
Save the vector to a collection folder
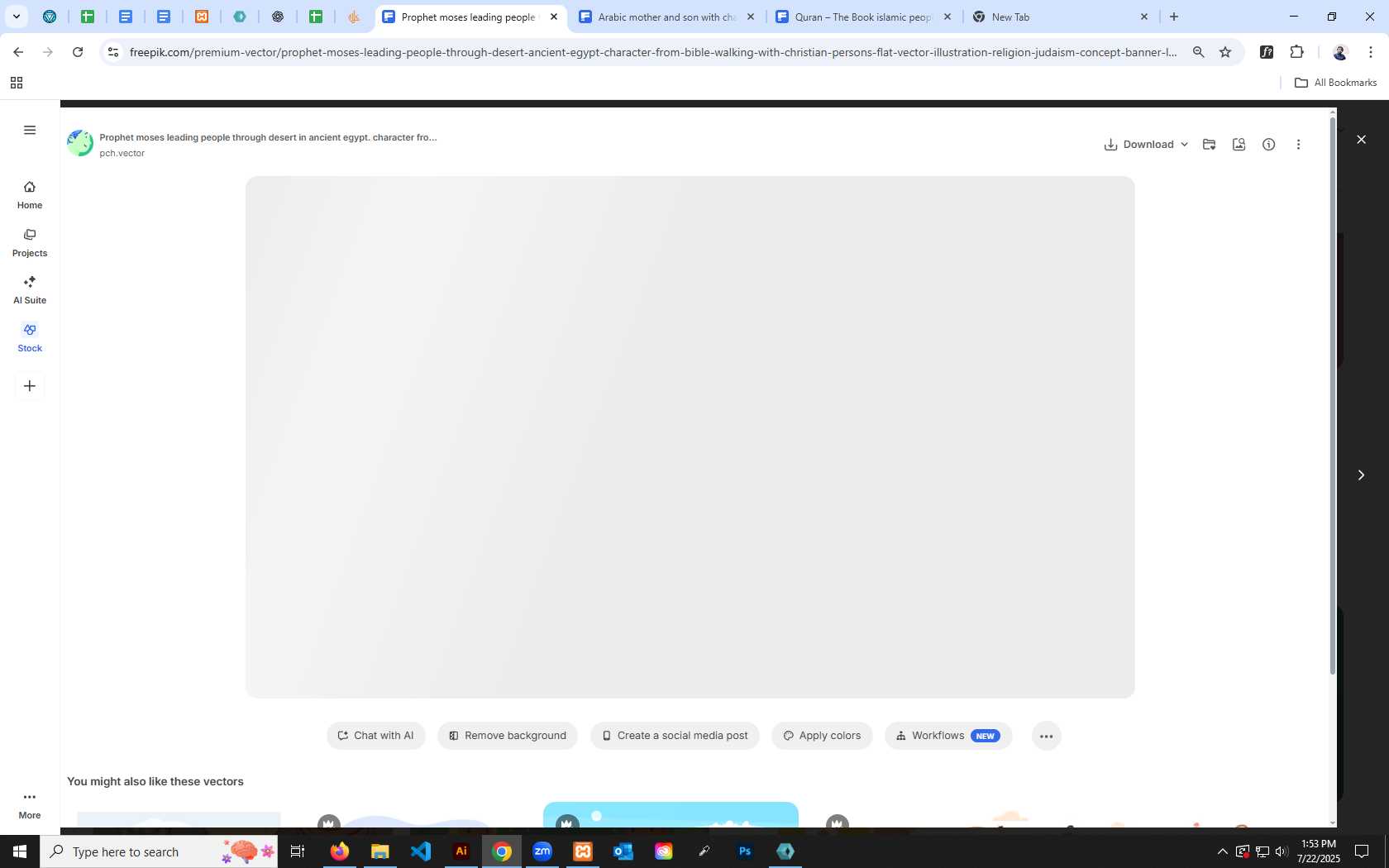tap(1210, 144)
